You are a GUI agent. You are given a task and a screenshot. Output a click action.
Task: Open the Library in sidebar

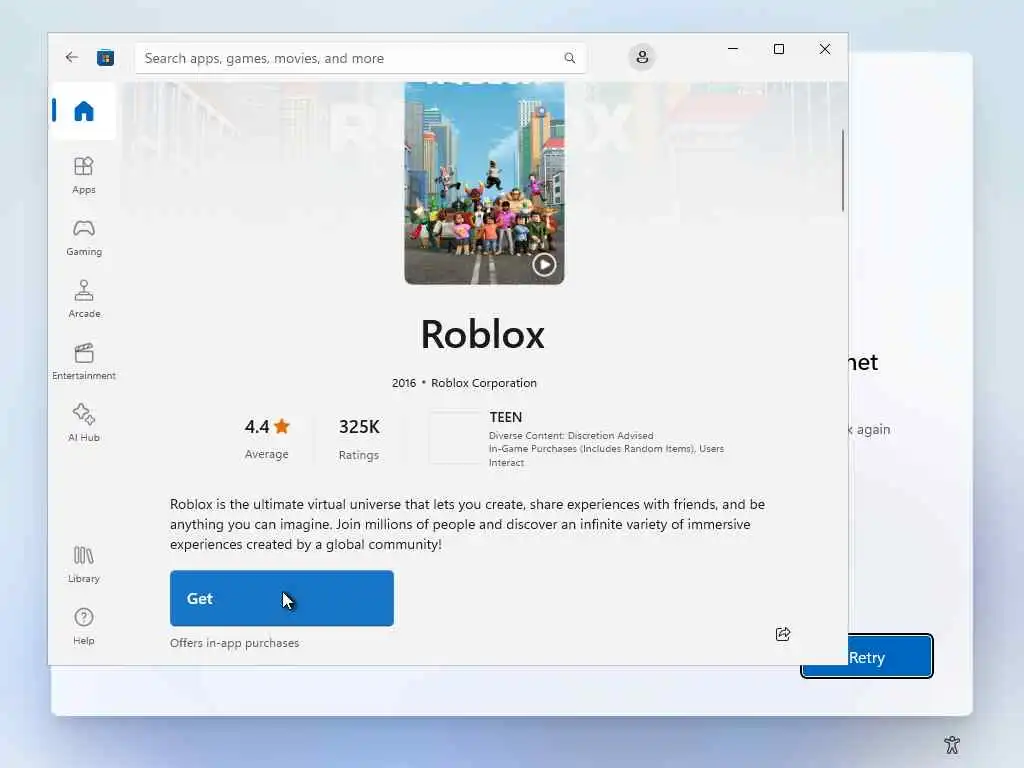tap(84, 565)
